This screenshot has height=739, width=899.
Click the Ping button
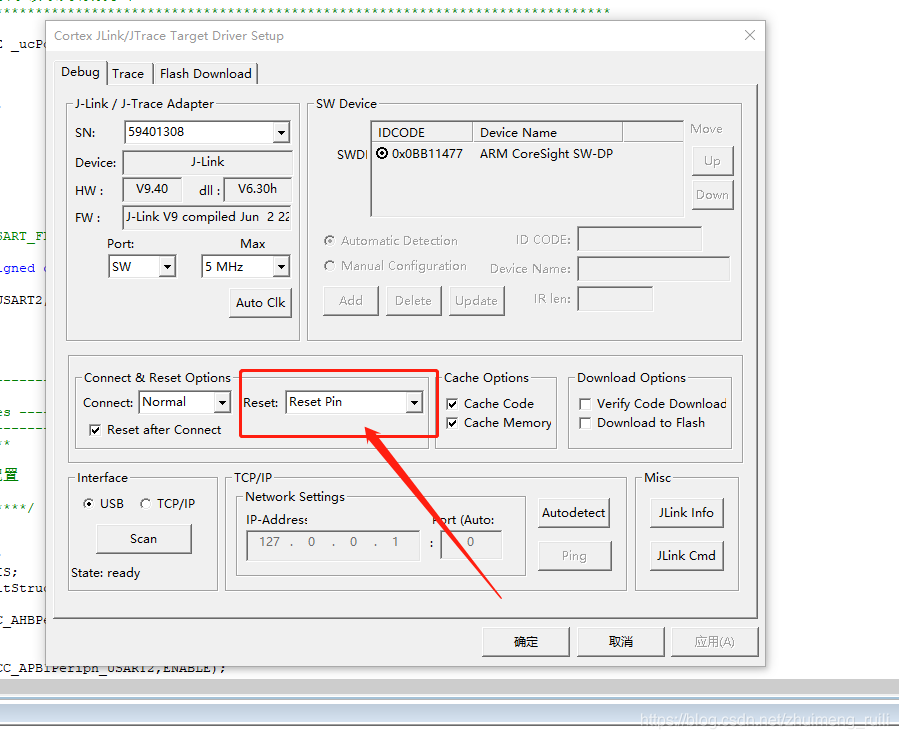(x=574, y=556)
